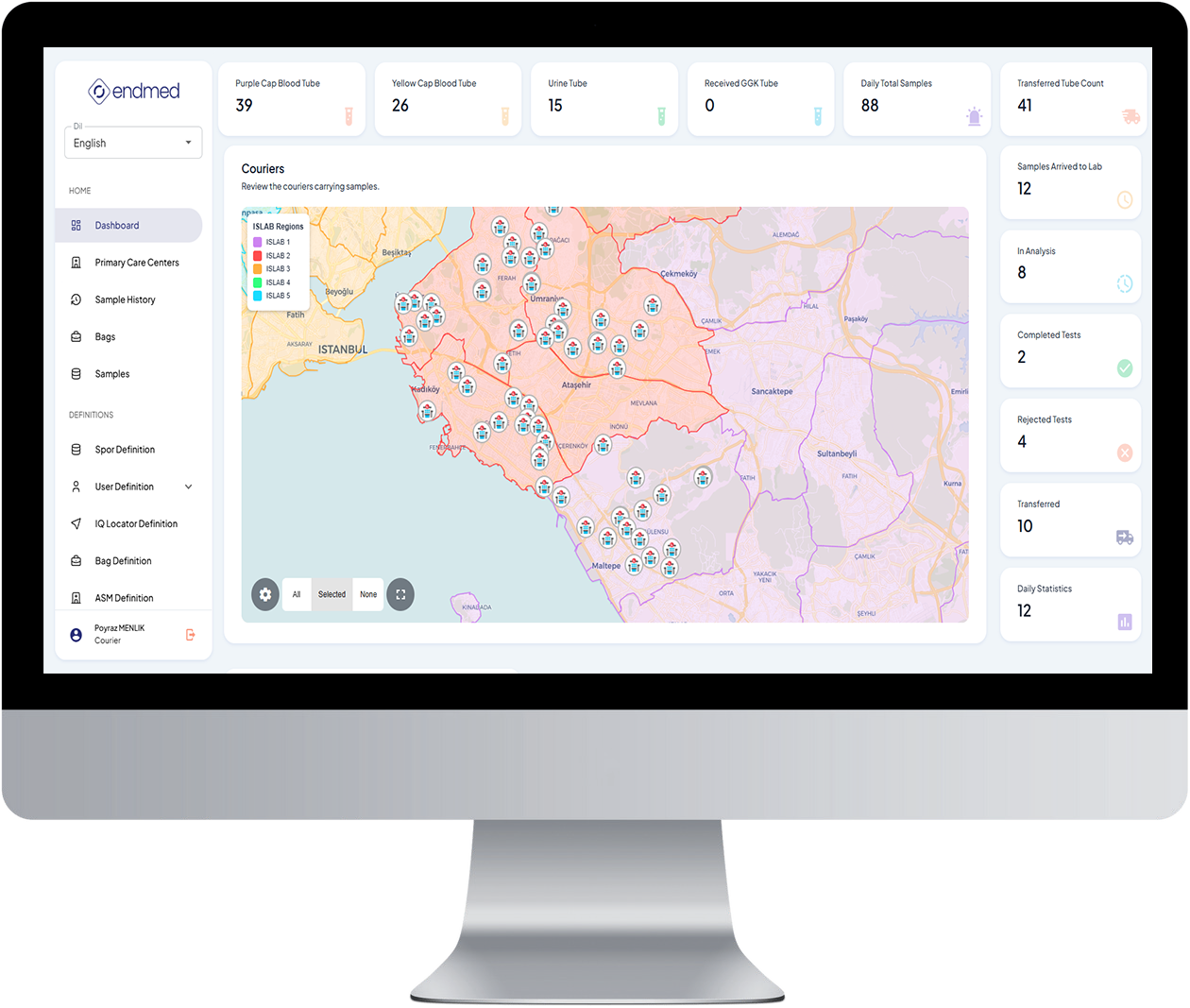Open the IQ Locator Definition page
The height and width of the screenshot is (1008, 1190).
[136, 524]
